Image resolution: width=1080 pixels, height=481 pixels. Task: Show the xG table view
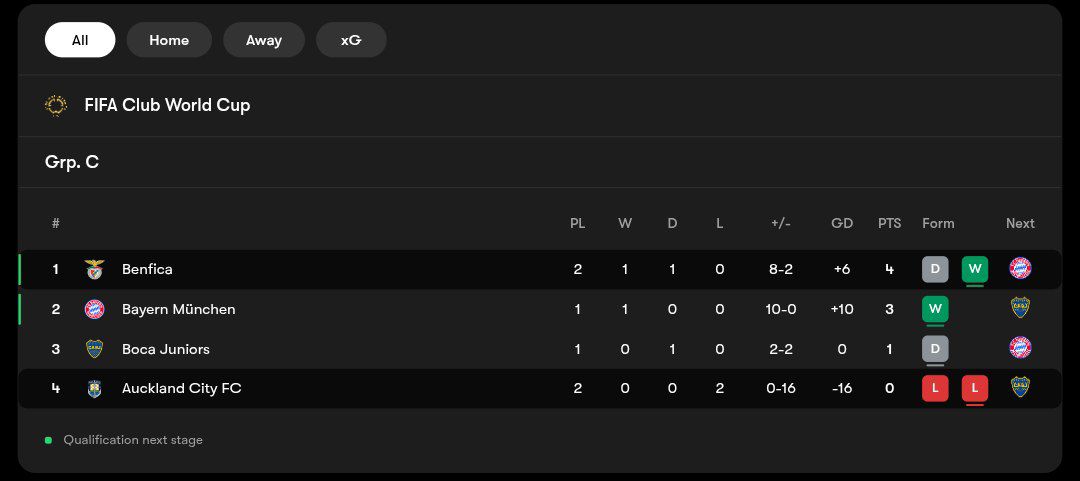tap(351, 40)
